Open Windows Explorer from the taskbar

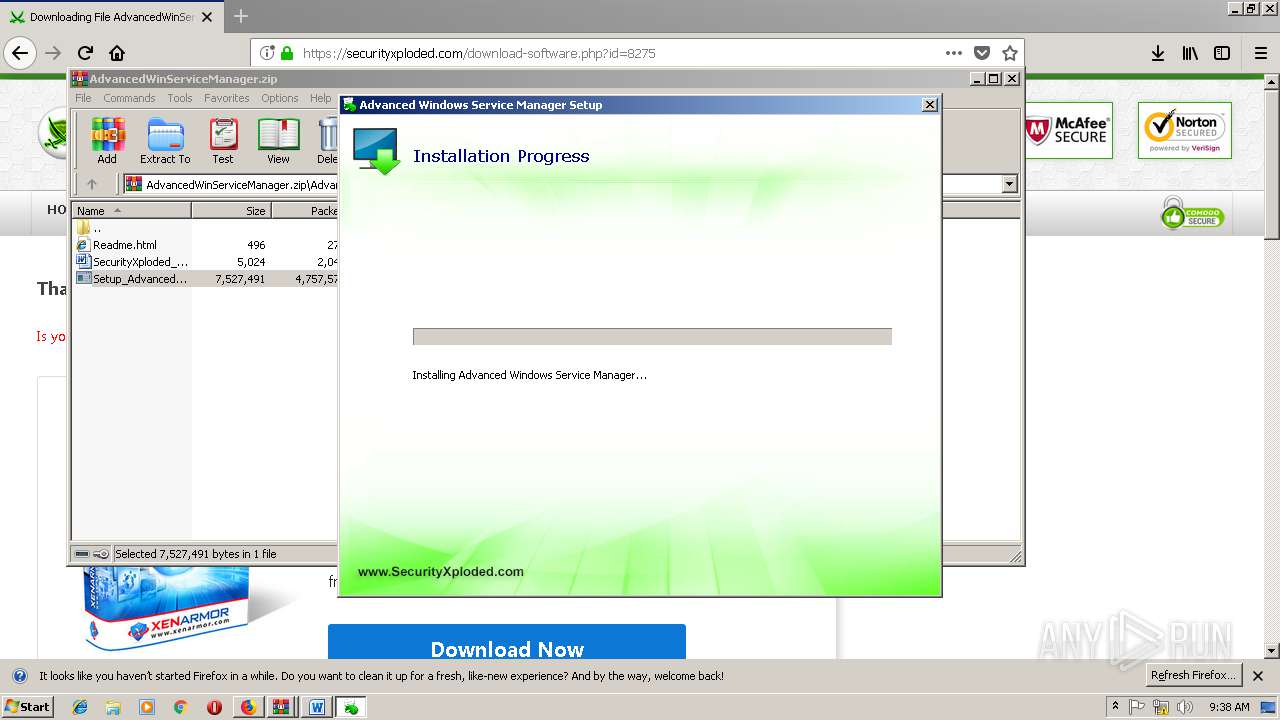click(x=113, y=707)
